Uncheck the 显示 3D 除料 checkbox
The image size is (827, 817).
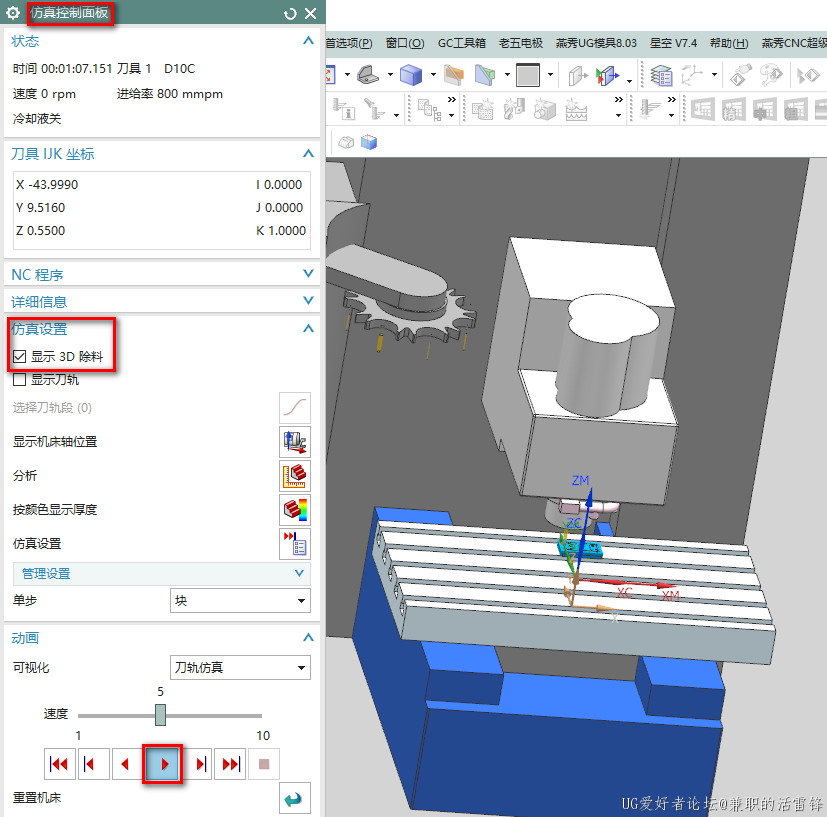[x=19, y=356]
